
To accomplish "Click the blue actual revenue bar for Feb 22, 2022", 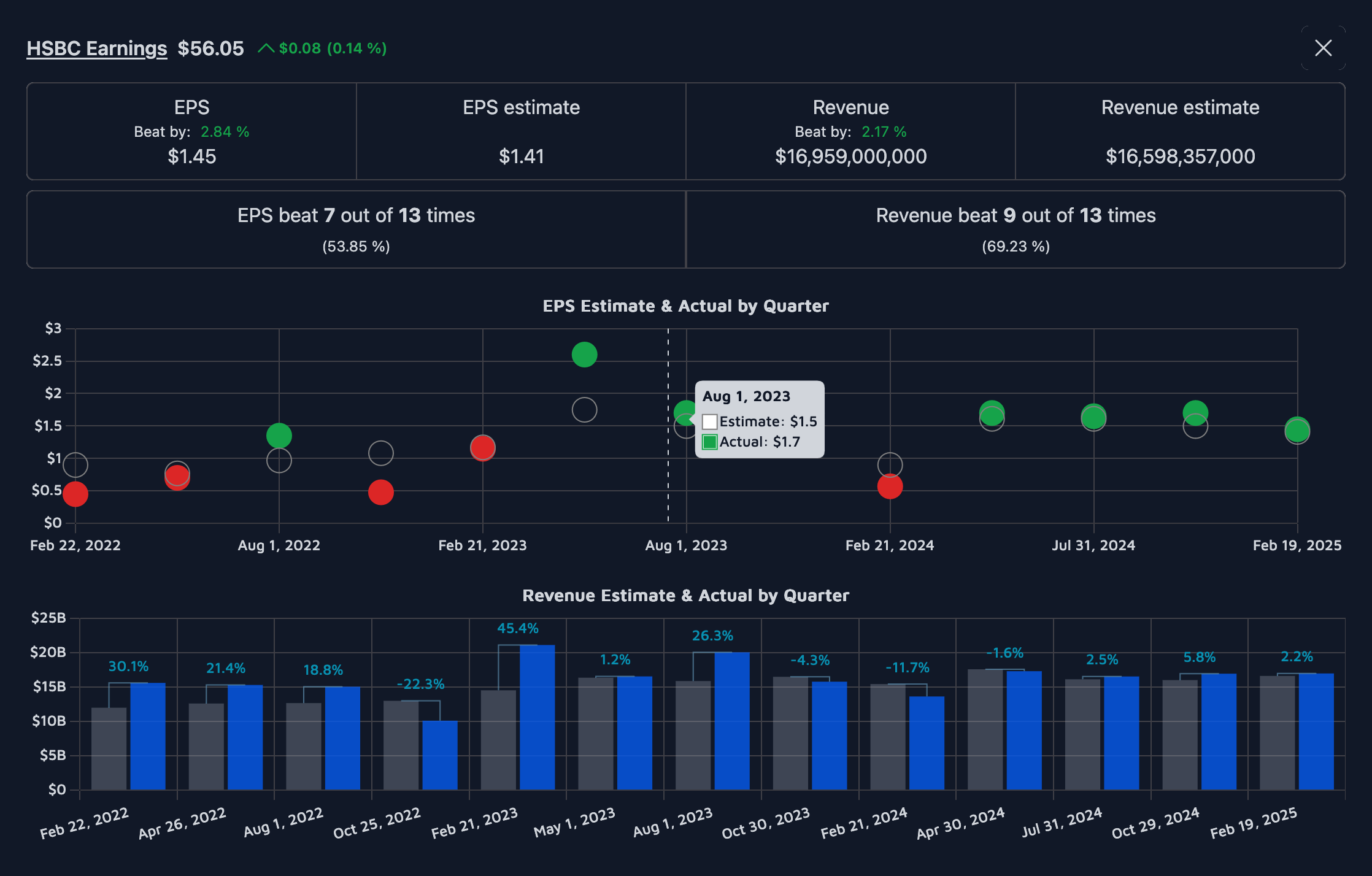I will point(148,736).
